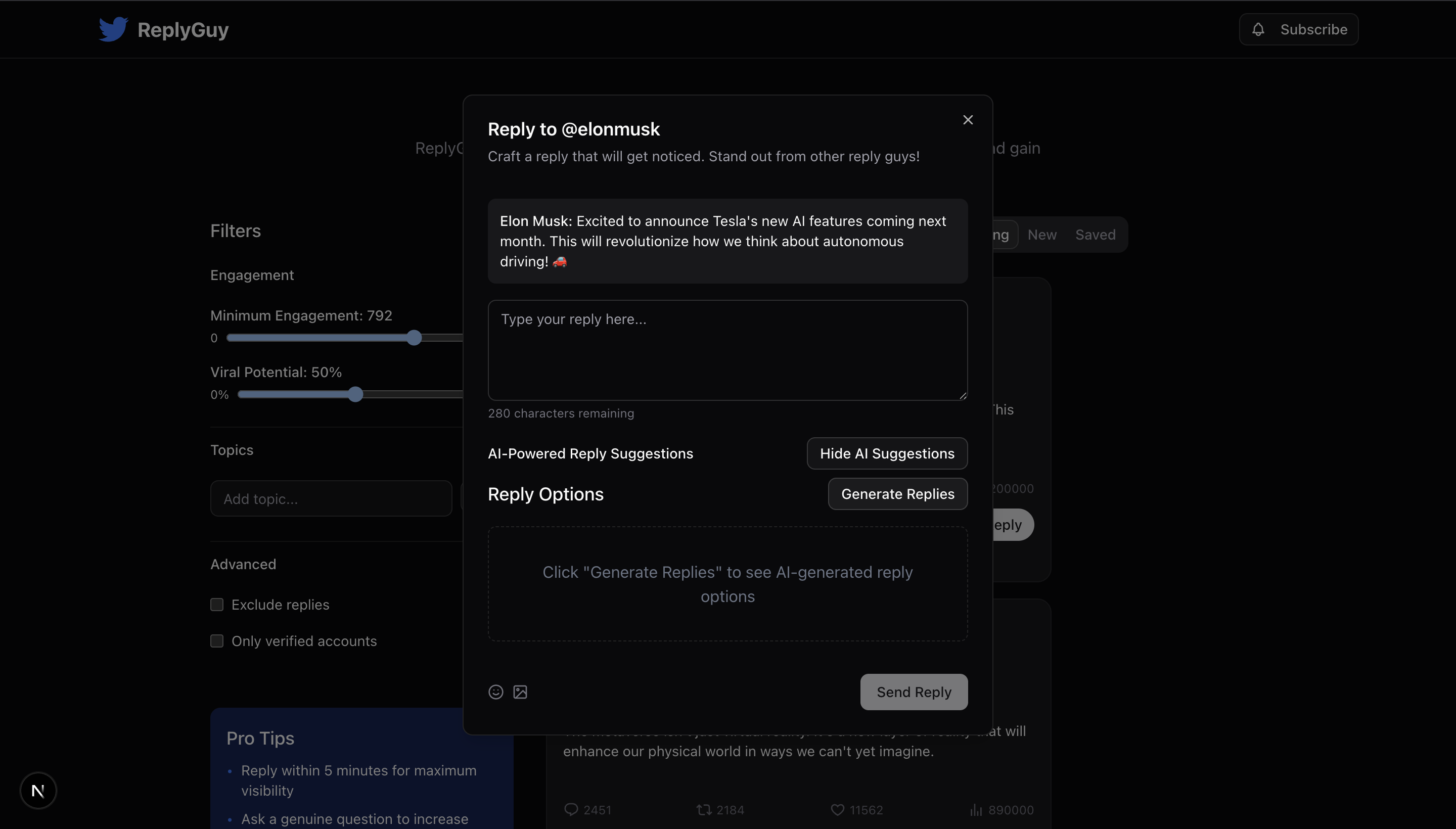
Task: Click the 'Filters' heading
Action: click(x=235, y=231)
